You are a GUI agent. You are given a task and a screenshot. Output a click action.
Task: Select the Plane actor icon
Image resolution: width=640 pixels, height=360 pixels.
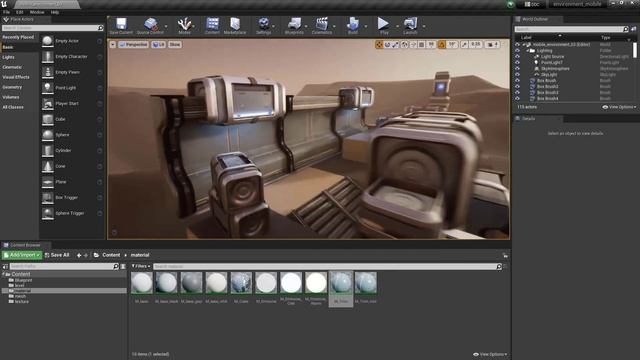click(x=48, y=182)
